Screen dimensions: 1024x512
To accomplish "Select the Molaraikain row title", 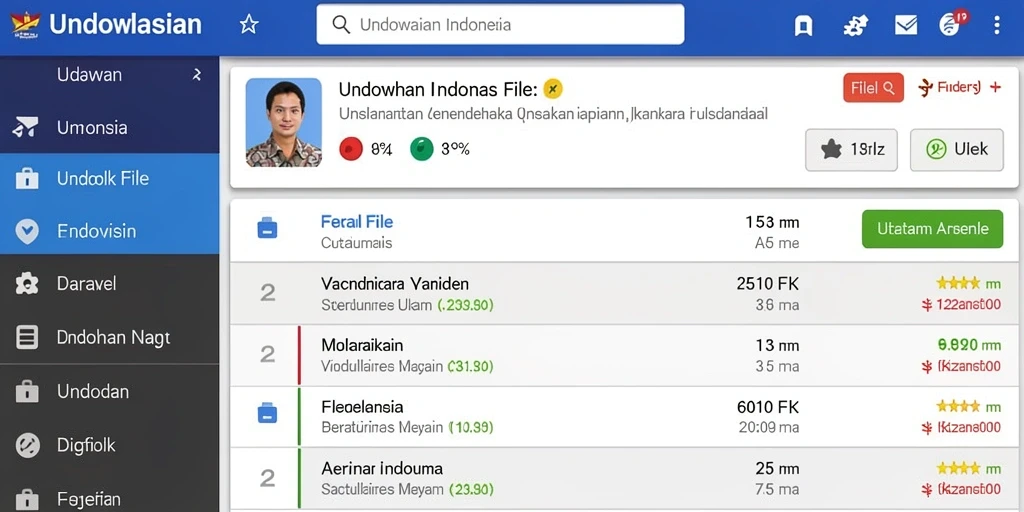I will (362, 344).
